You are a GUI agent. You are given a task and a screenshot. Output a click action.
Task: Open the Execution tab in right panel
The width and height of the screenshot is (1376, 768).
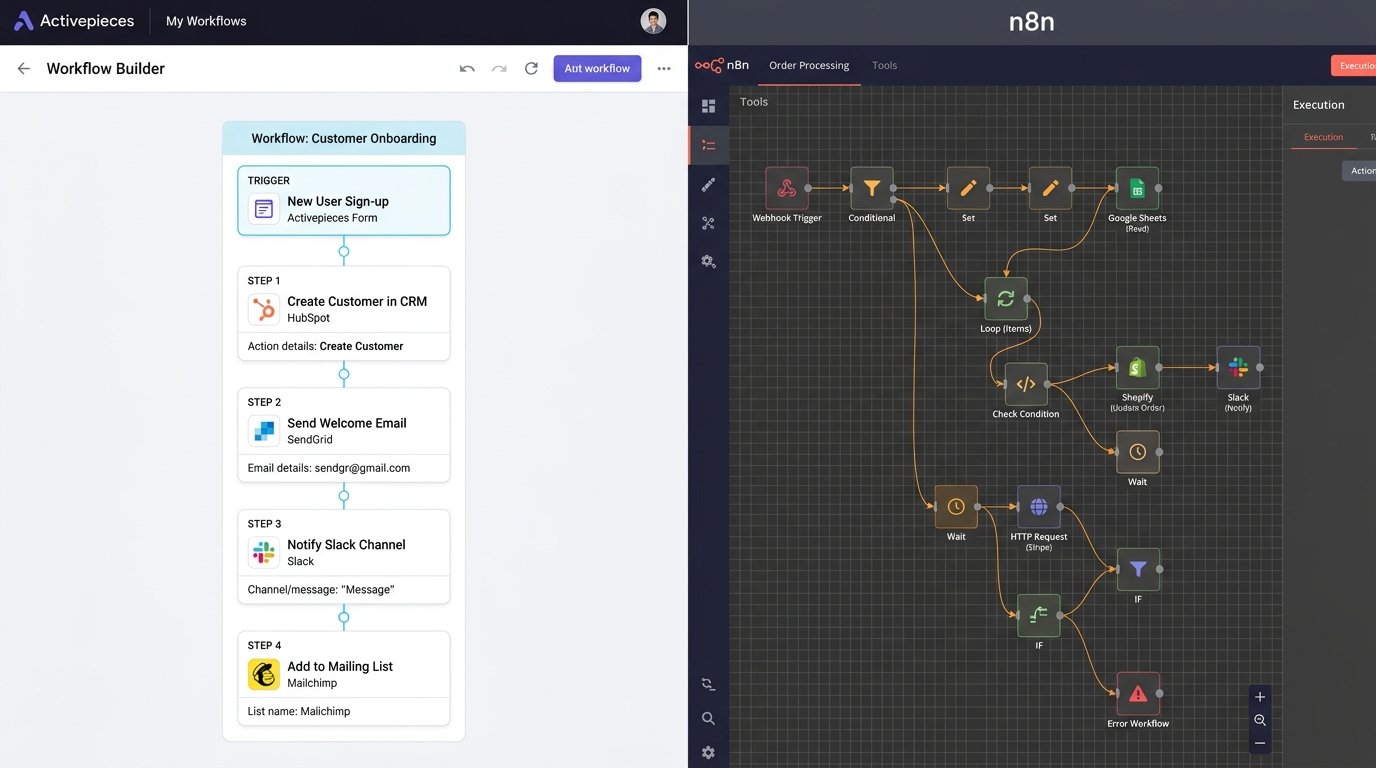[1323, 137]
